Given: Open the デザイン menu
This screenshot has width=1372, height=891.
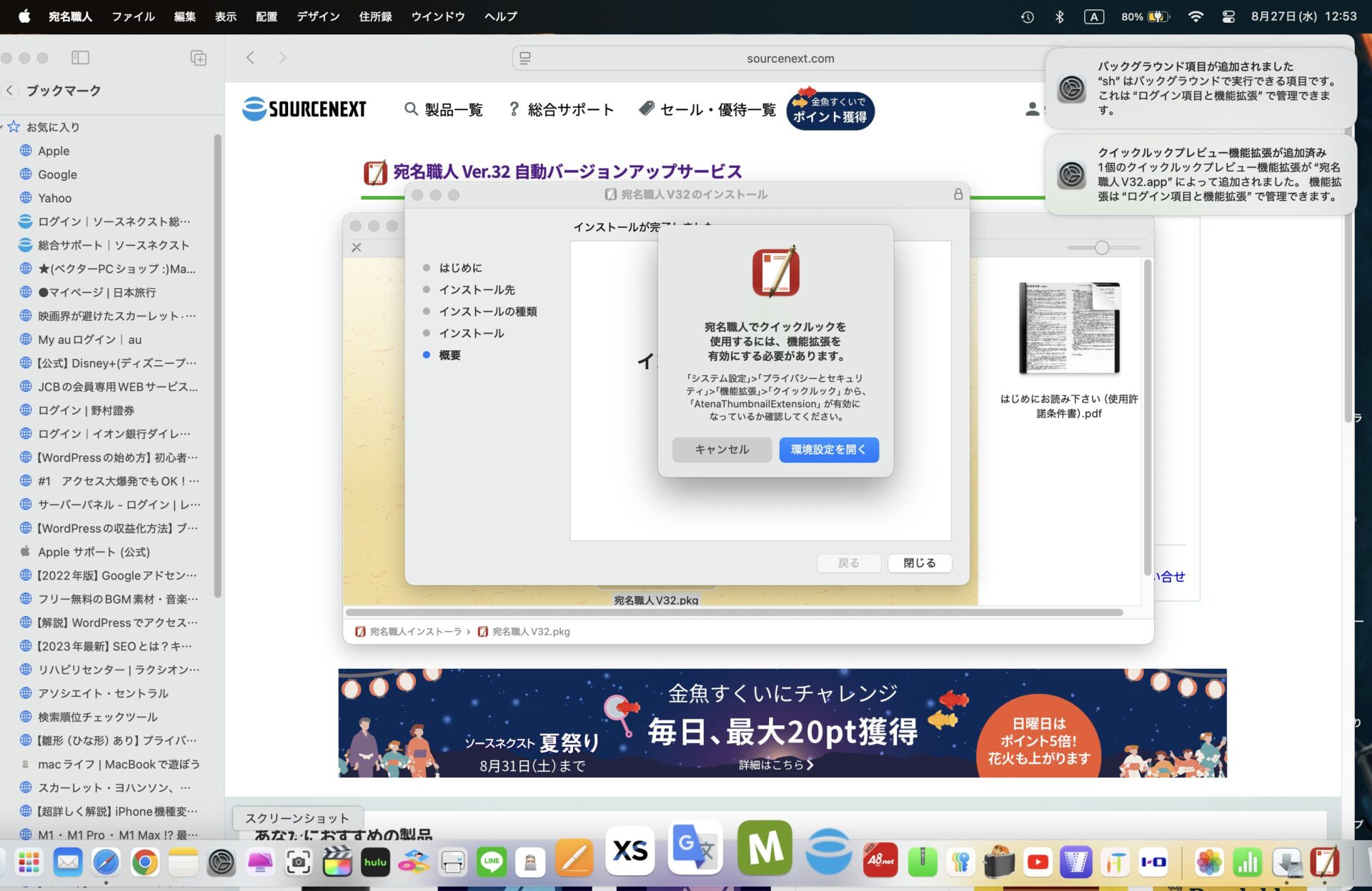Looking at the screenshot, I should [x=318, y=16].
